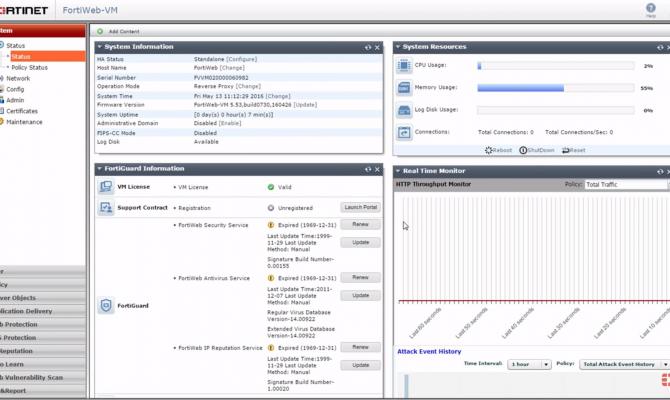Click Configure link for HA Status

click(241, 59)
